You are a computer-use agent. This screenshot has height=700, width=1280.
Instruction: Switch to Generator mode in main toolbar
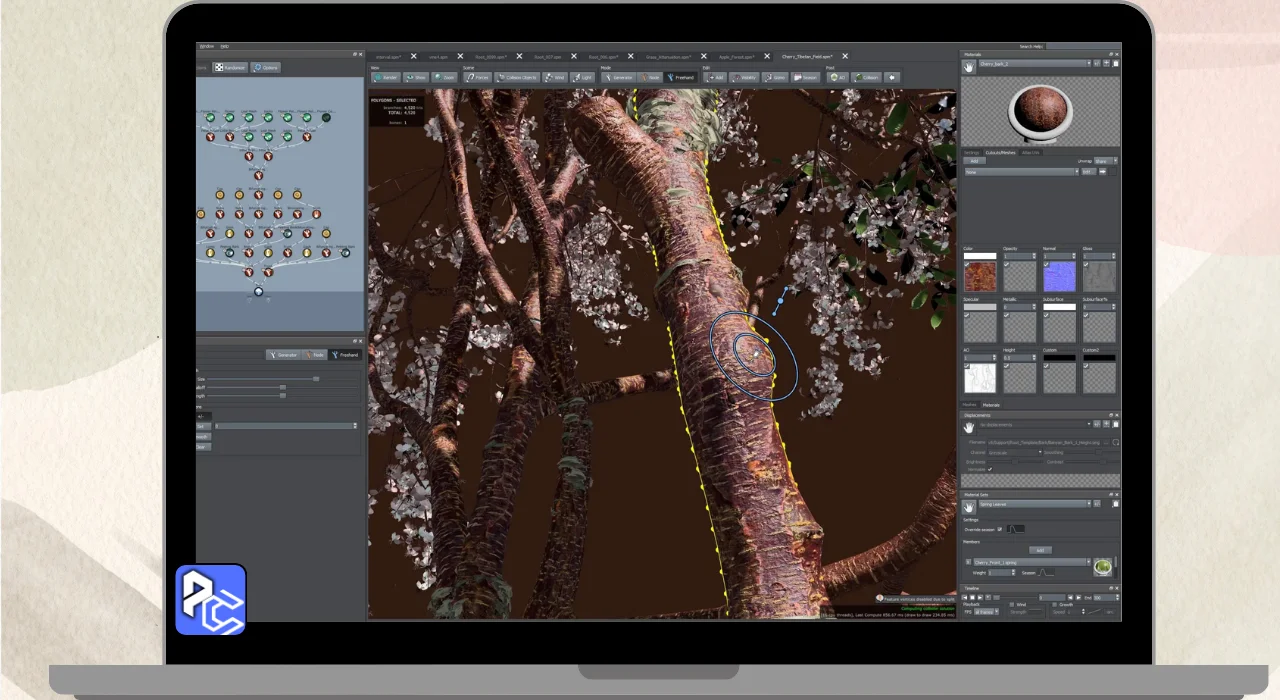click(x=618, y=77)
